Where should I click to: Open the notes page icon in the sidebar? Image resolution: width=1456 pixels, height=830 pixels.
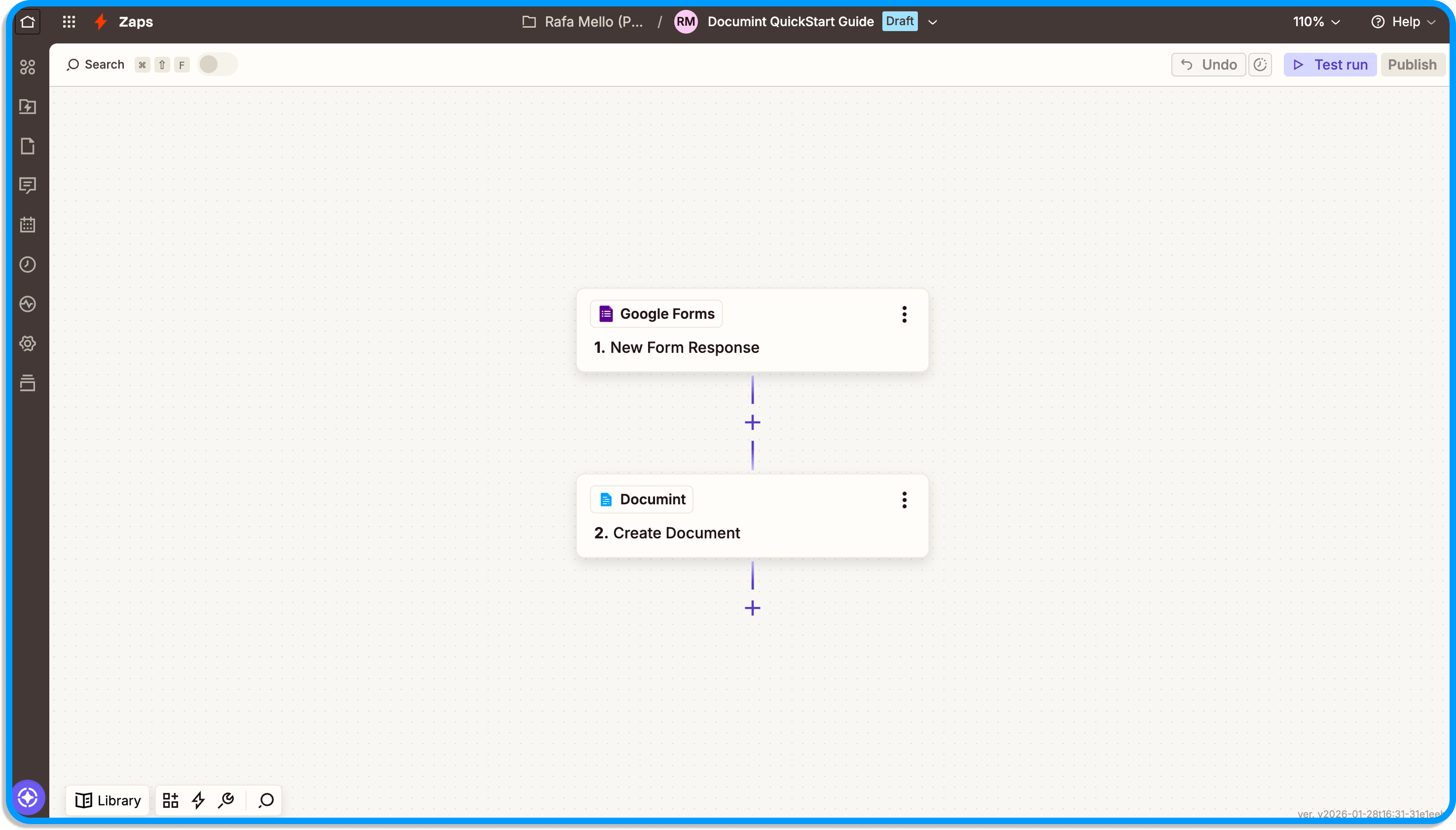[27, 146]
